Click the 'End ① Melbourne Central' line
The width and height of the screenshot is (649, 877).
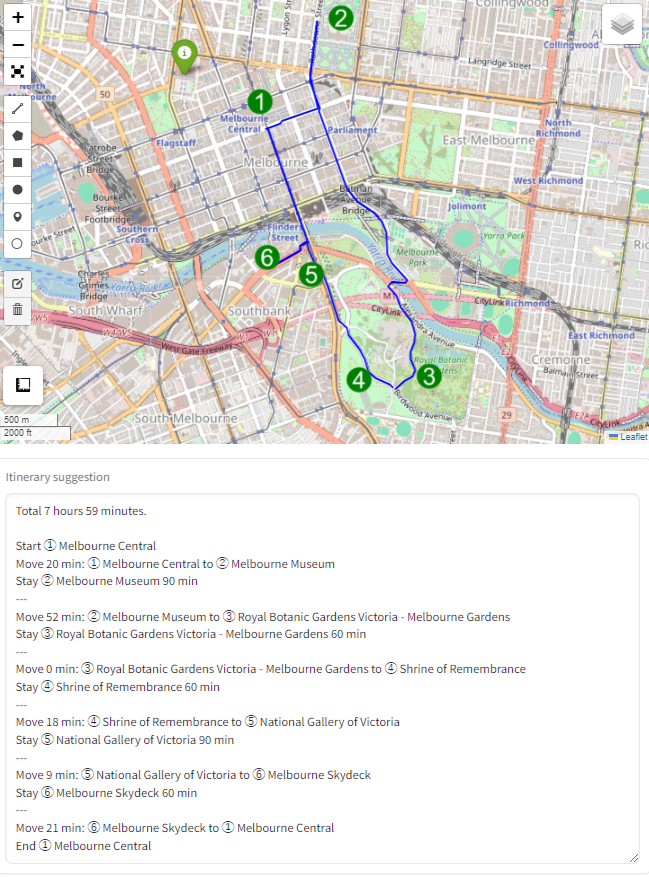83,846
